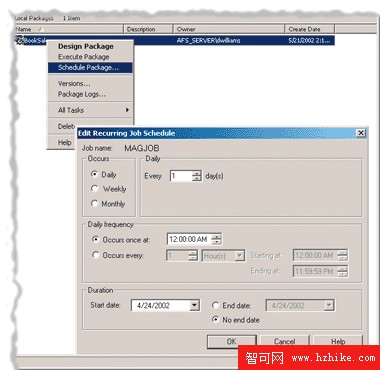Select the Monthly occurrence radio button

tap(95, 203)
